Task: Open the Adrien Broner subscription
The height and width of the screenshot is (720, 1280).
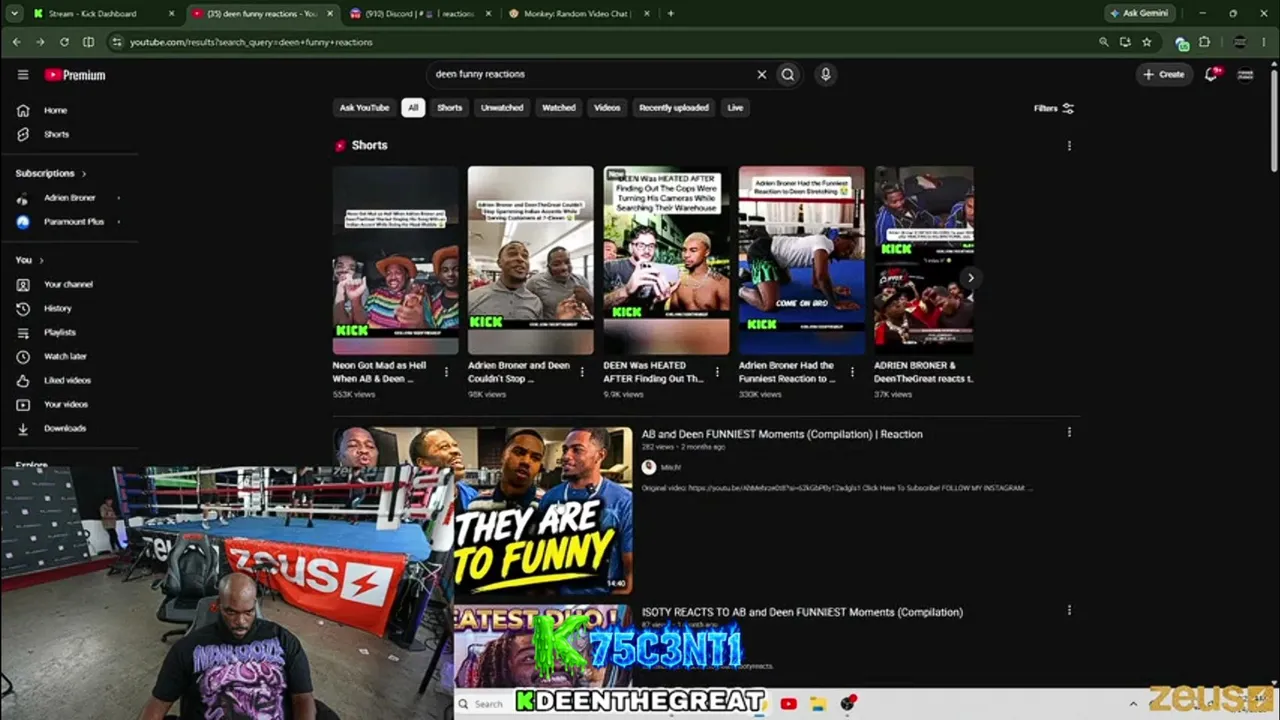Action: point(68,198)
